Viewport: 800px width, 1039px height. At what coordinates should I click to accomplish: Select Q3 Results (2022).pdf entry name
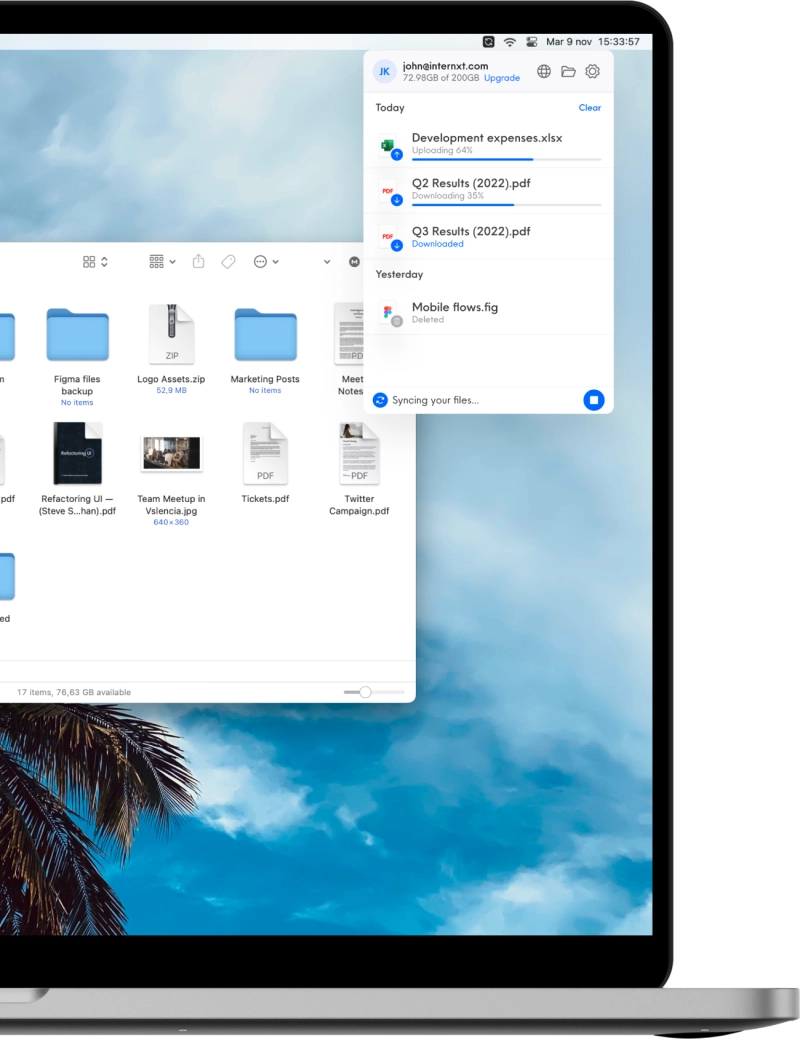(x=471, y=231)
